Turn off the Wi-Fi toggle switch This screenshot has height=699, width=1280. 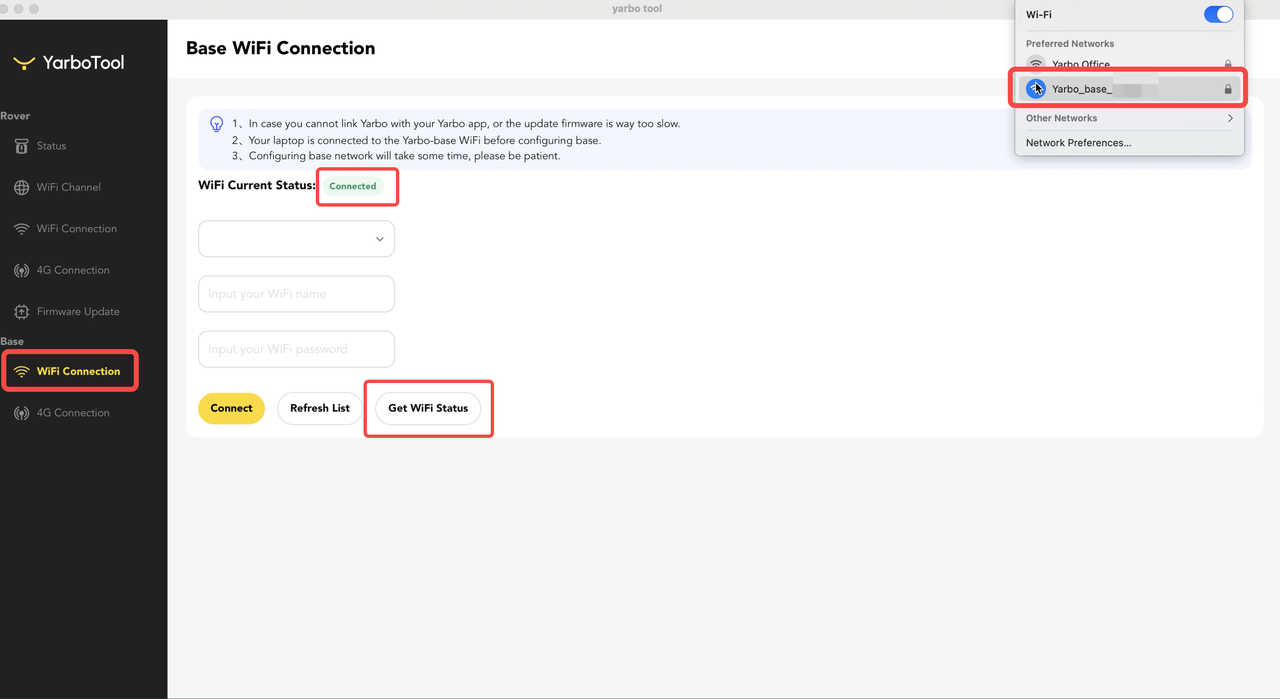click(1218, 14)
